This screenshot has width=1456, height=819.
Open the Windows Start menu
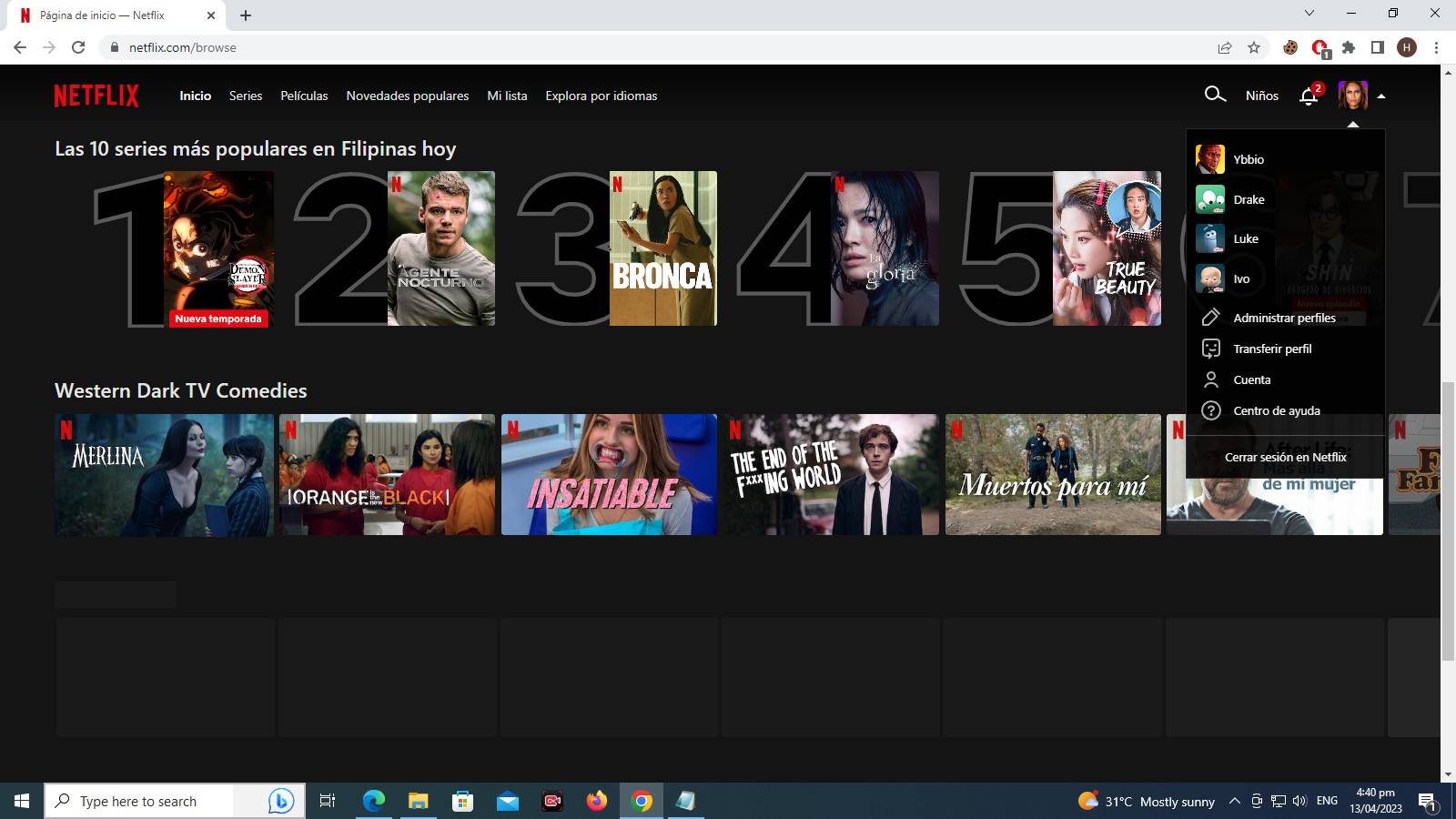tap(22, 801)
